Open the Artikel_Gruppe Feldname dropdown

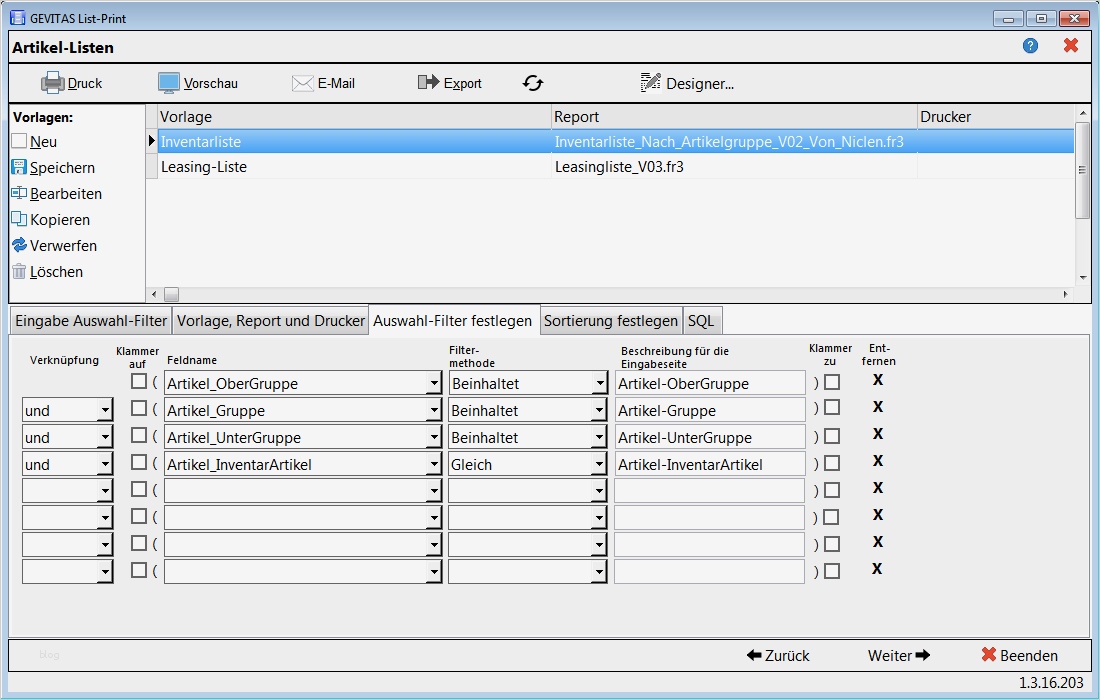click(434, 410)
